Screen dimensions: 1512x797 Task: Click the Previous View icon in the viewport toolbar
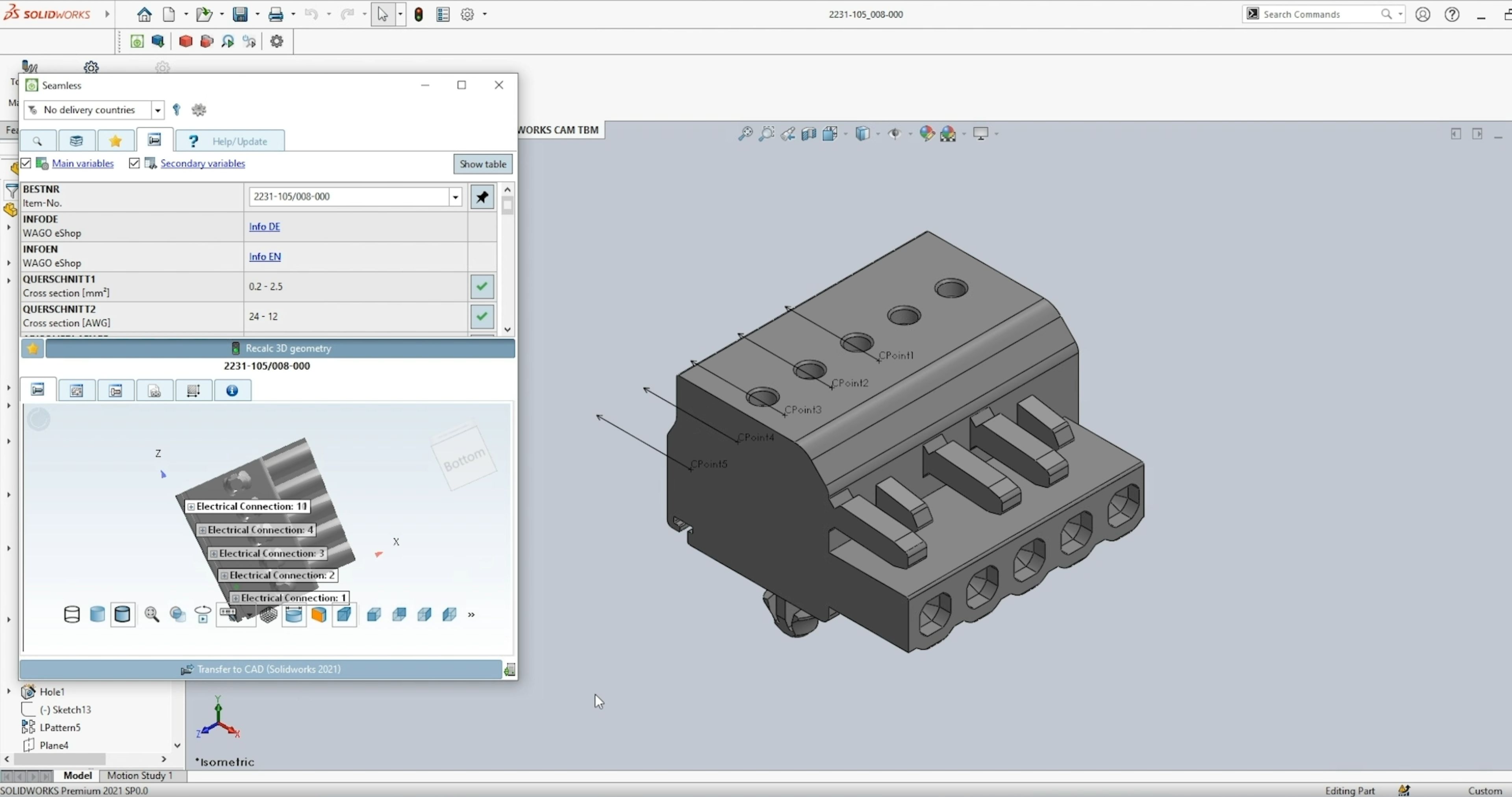[787, 134]
